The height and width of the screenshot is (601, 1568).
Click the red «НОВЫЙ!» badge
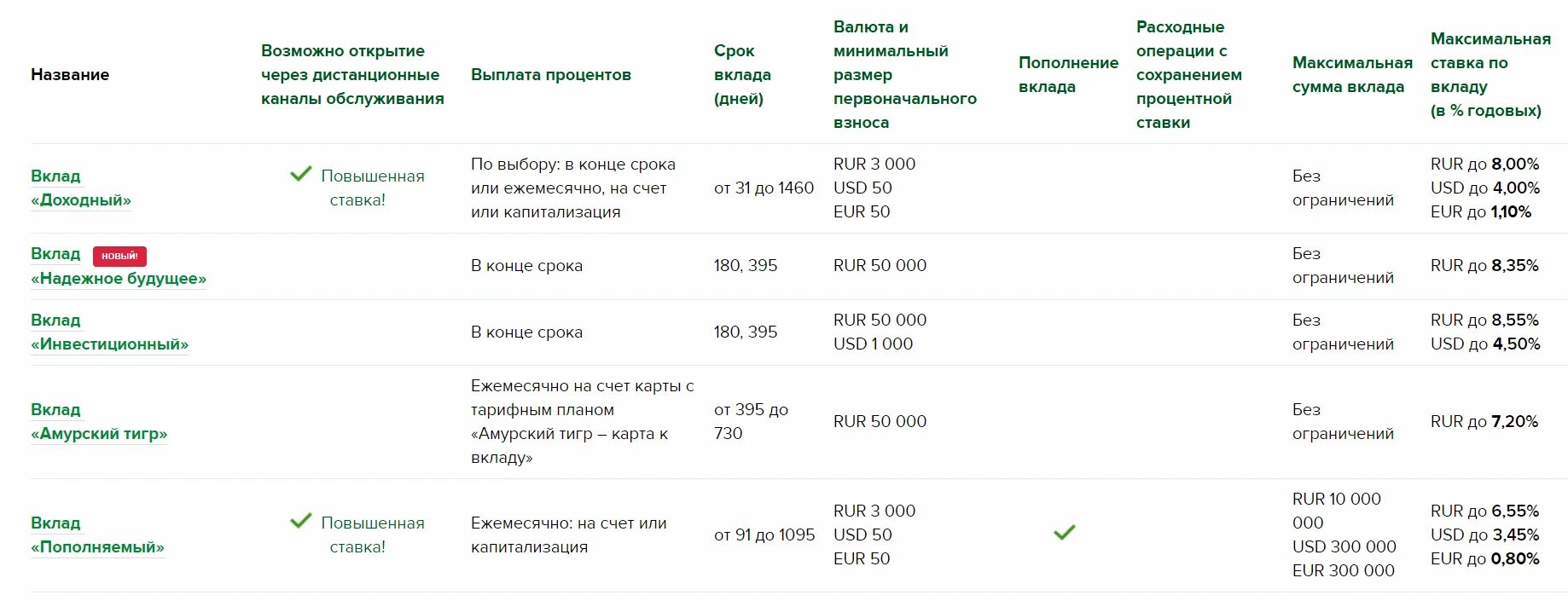click(119, 256)
